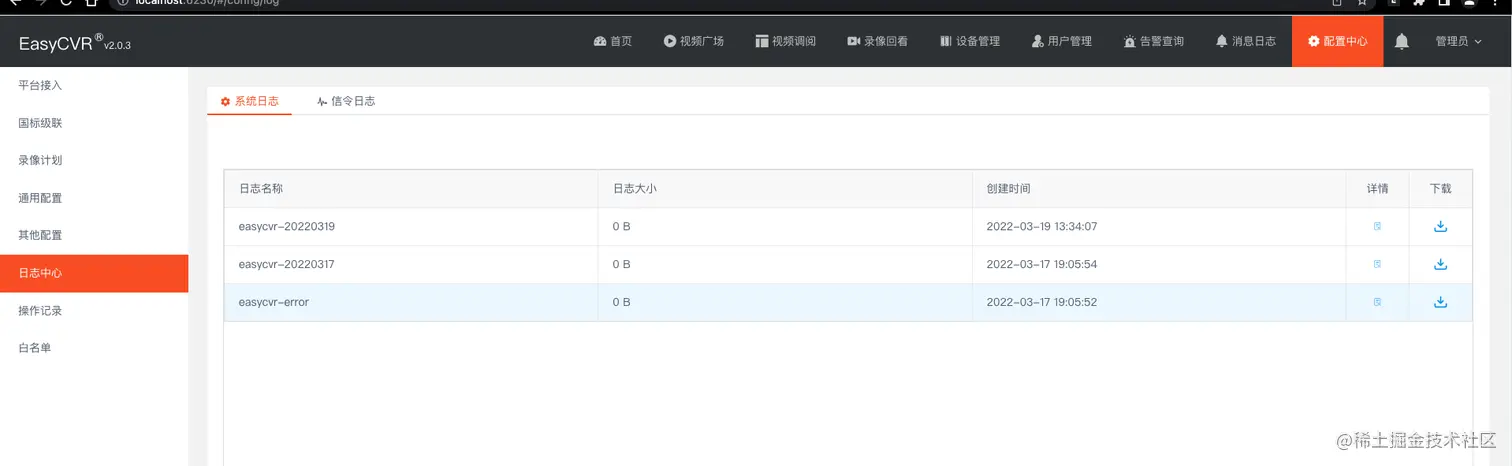Click the notification bell icon
Screen dimensions: 1512x466
click(1402, 41)
